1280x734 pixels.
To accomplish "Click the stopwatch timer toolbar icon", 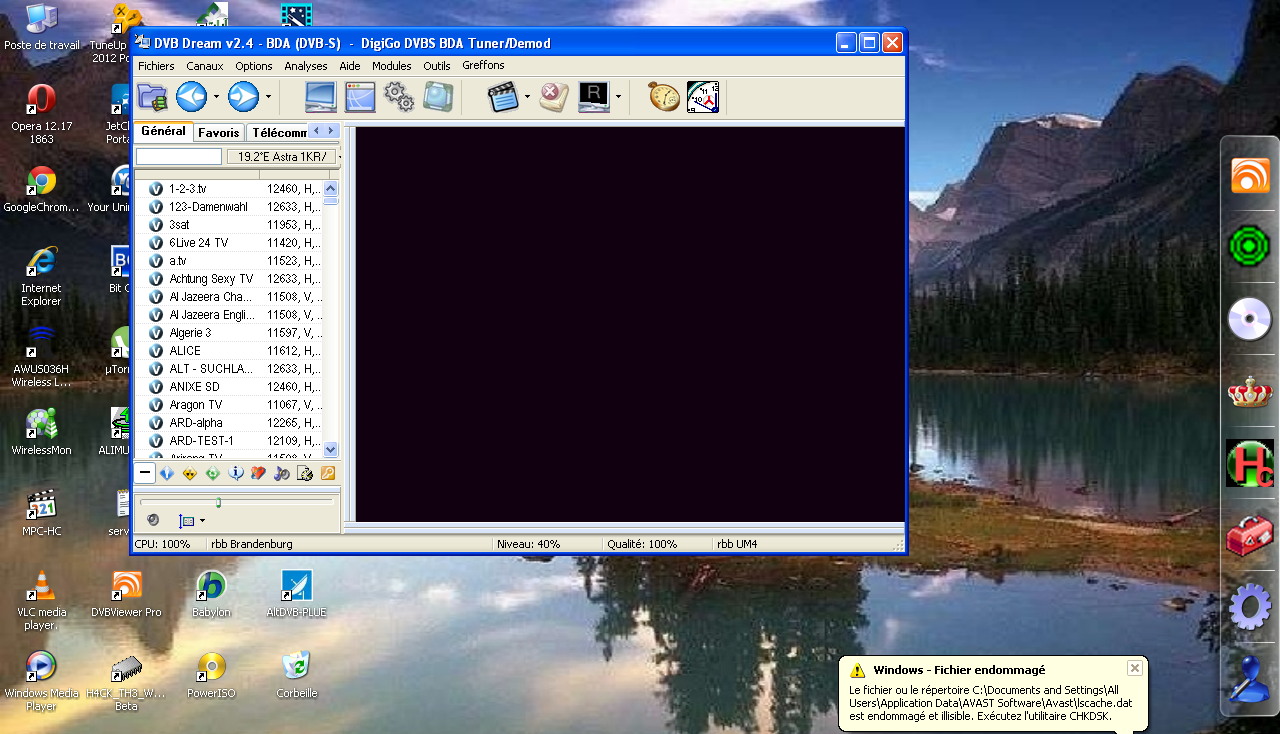I will point(663,97).
